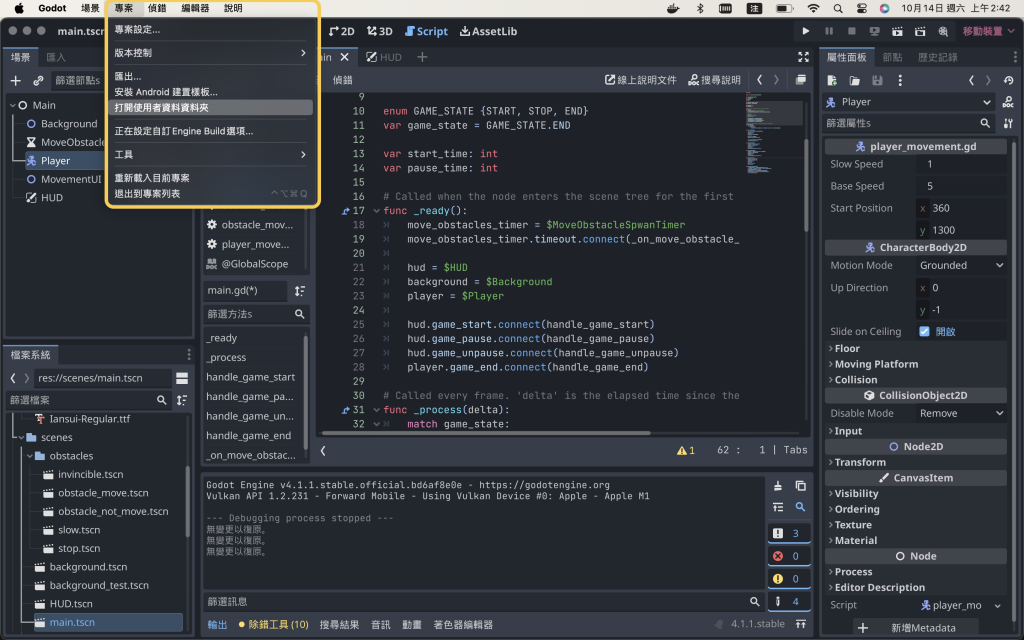This screenshot has height=640, width=1024.
Task: Add child node plus icon in scene dock
Action: pos(16,80)
